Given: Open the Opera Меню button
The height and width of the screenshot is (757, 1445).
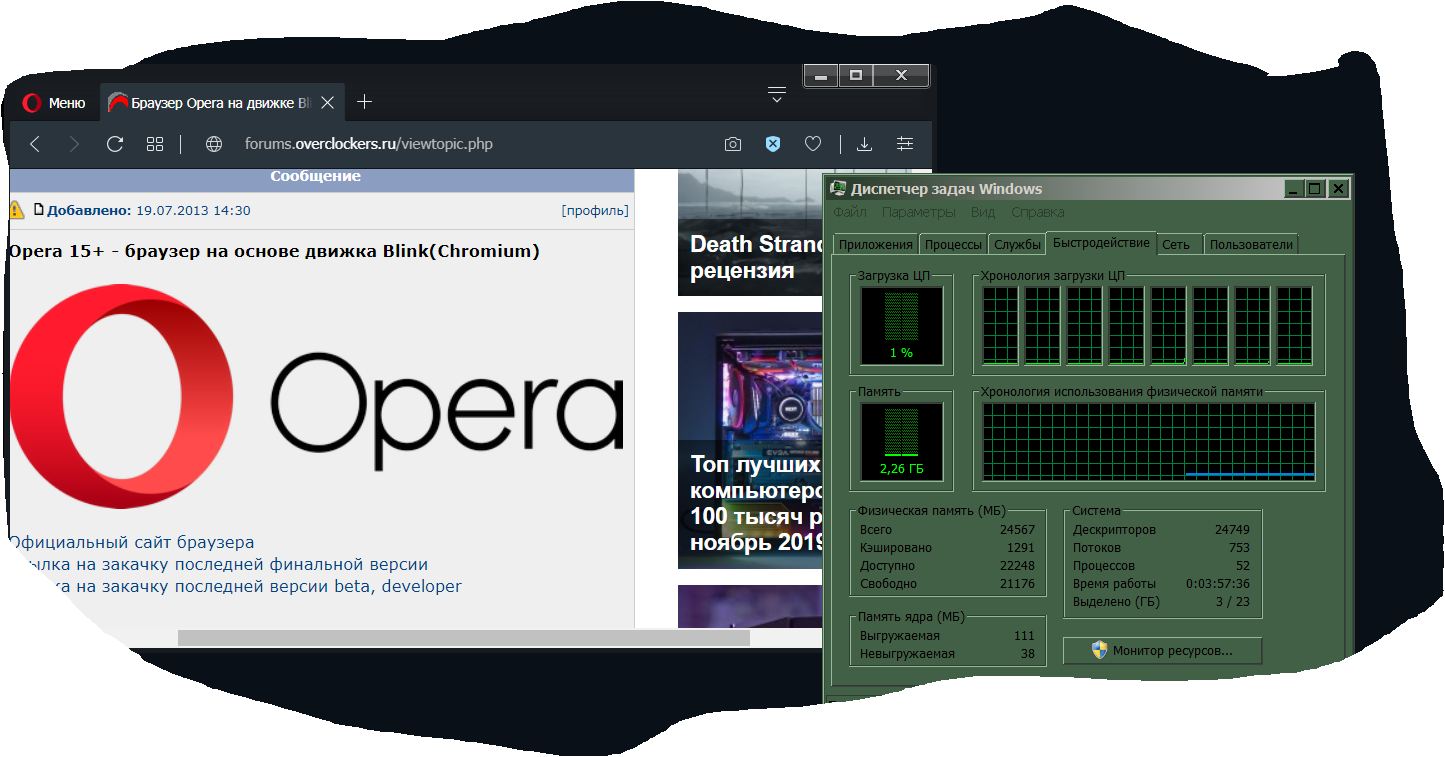Looking at the screenshot, I should point(54,102).
